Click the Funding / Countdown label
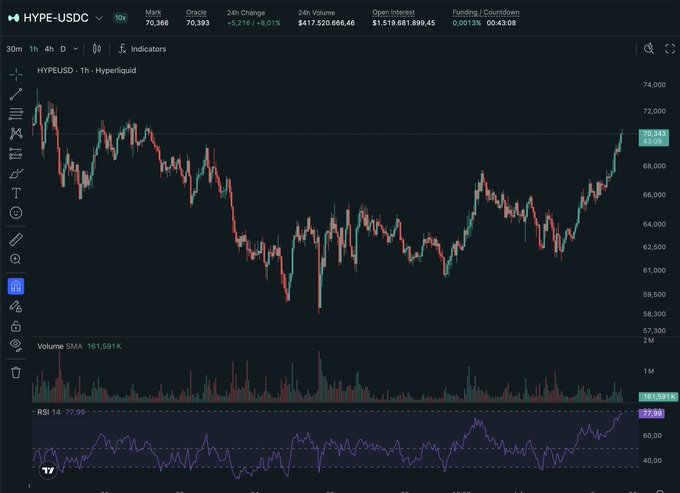680x493 pixels. click(x=486, y=13)
